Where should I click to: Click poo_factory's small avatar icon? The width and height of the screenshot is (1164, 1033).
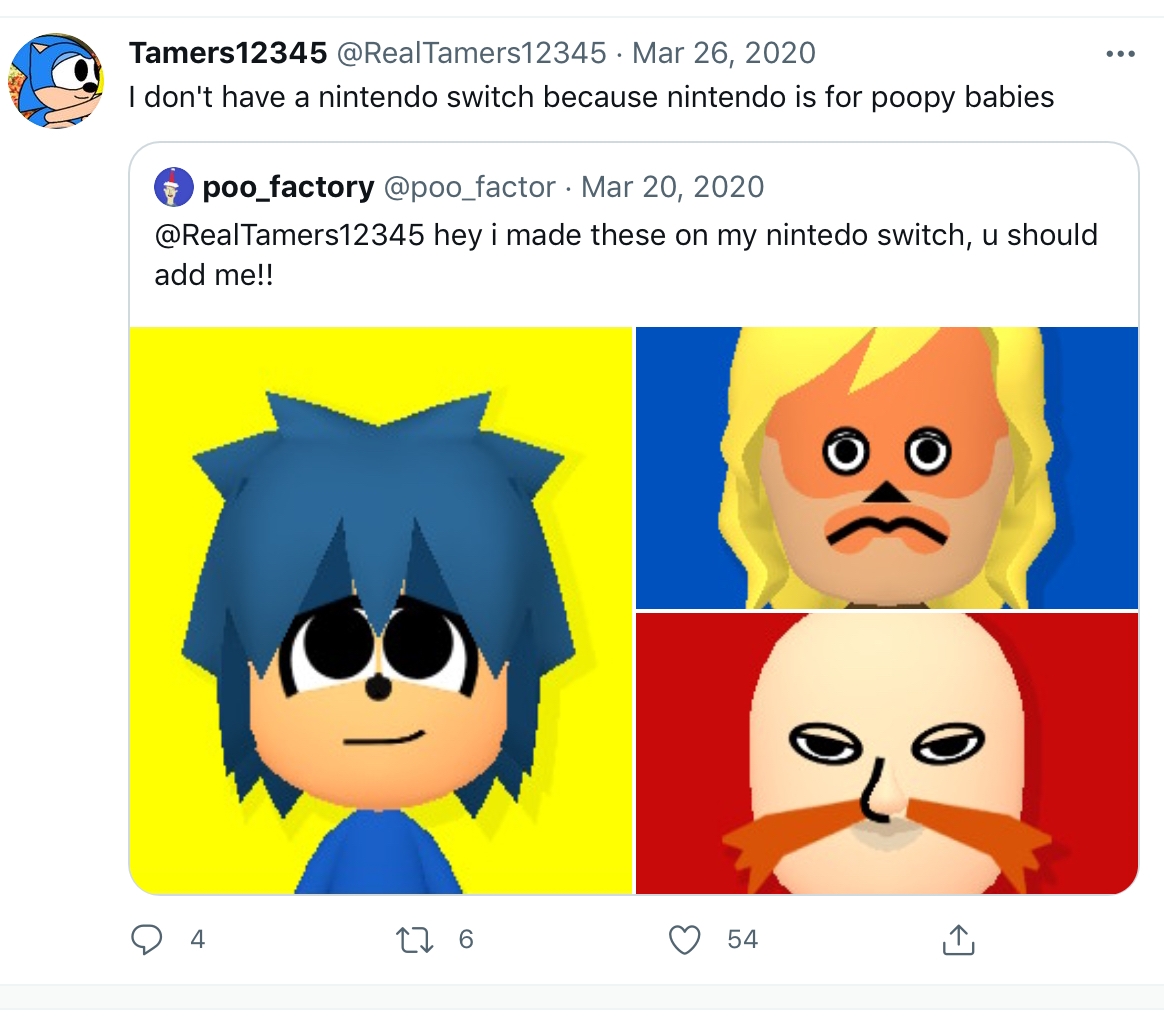tap(173, 187)
